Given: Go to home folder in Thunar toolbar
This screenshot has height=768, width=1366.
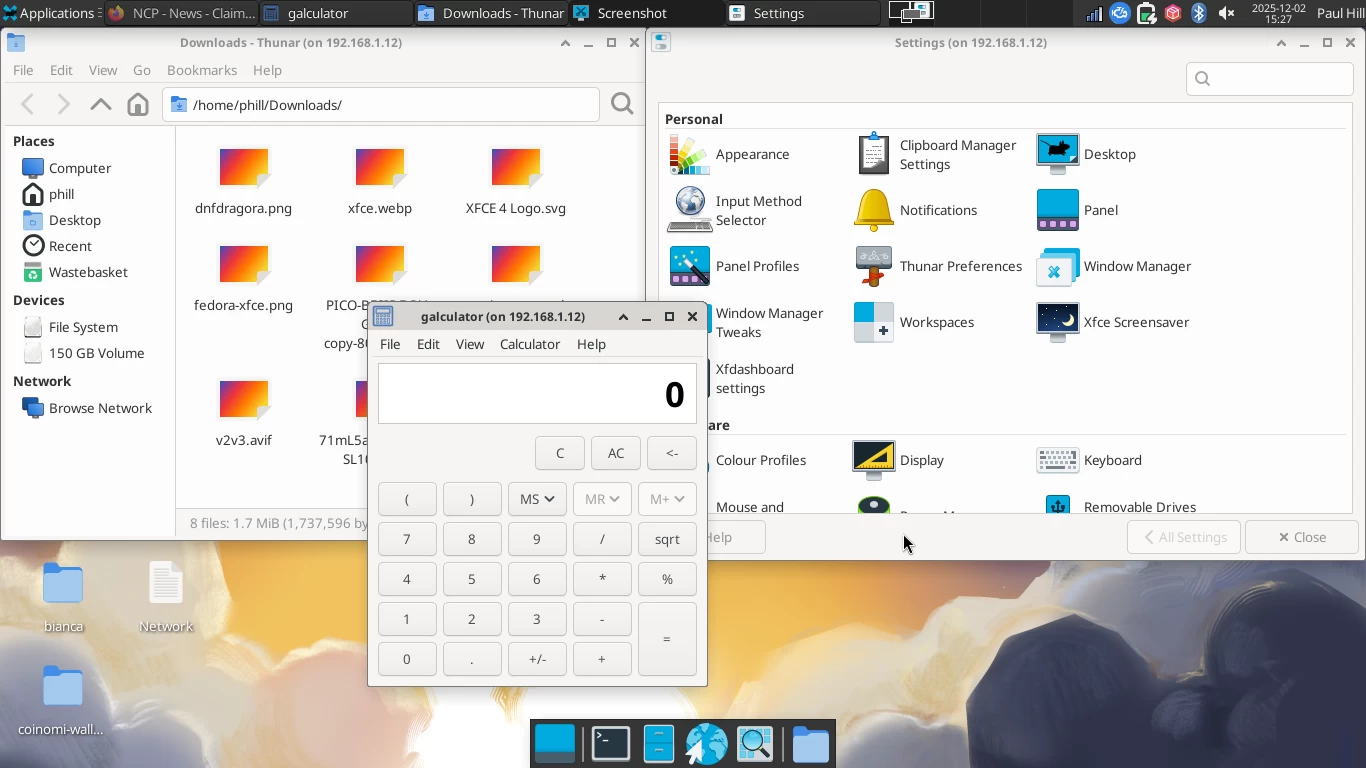Looking at the screenshot, I should pyautogui.click(x=138, y=105).
